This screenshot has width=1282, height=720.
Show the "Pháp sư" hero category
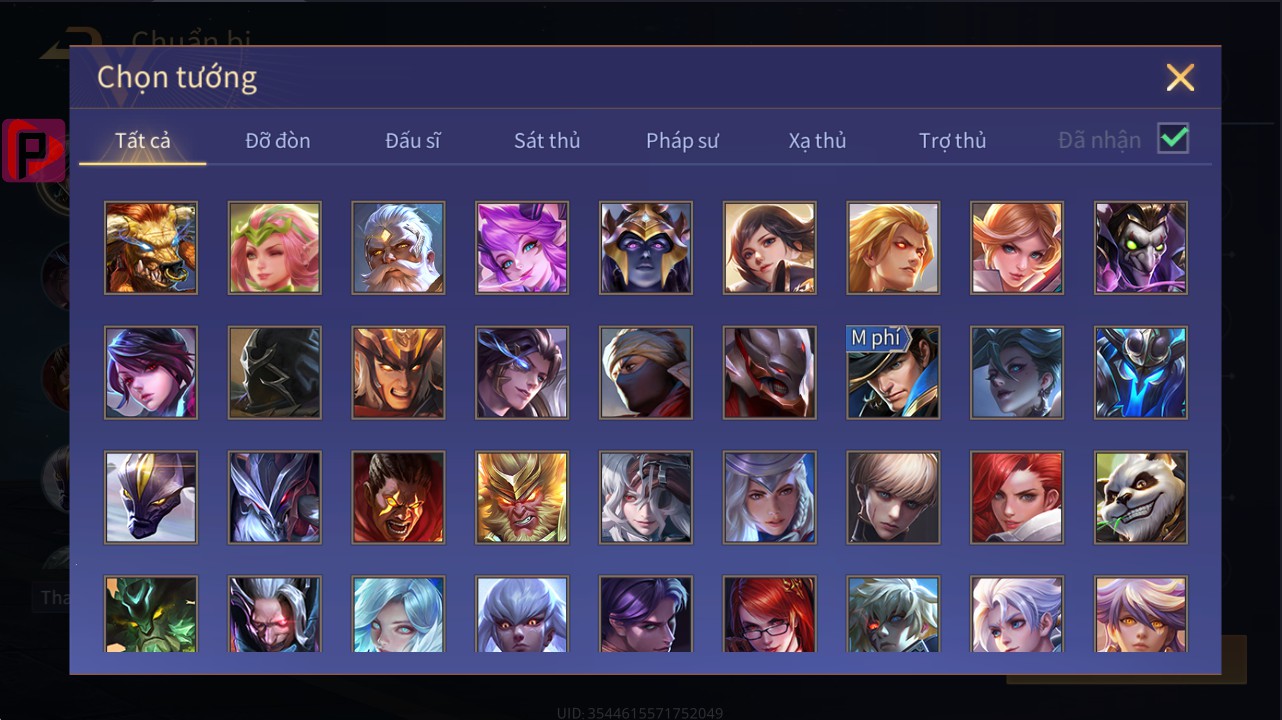[682, 140]
